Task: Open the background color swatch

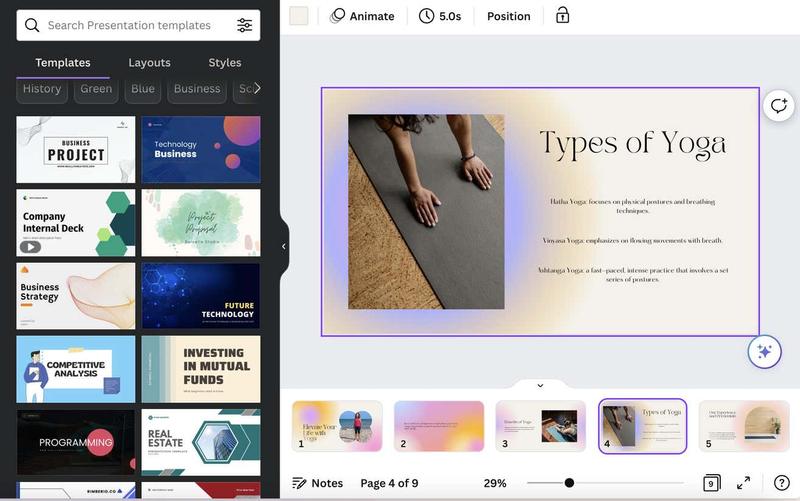Action: [x=298, y=16]
